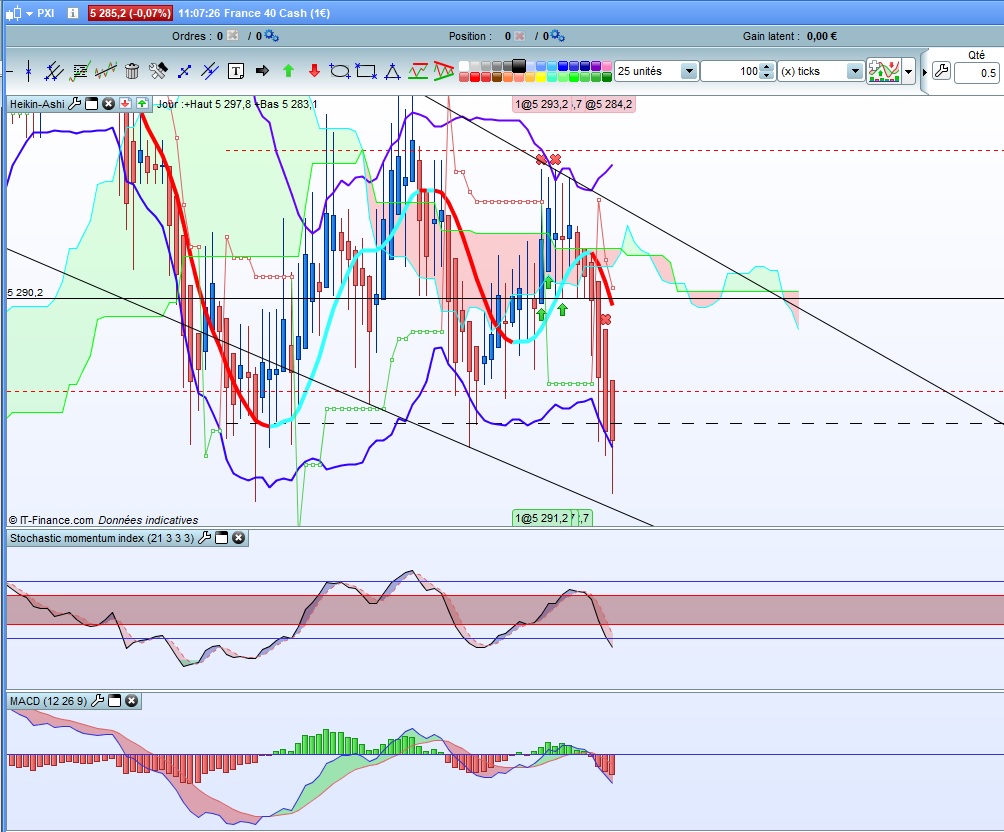The width and height of the screenshot is (1004, 832).
Task: Select the triangle drawing tool
Action: tap(392, 71)
